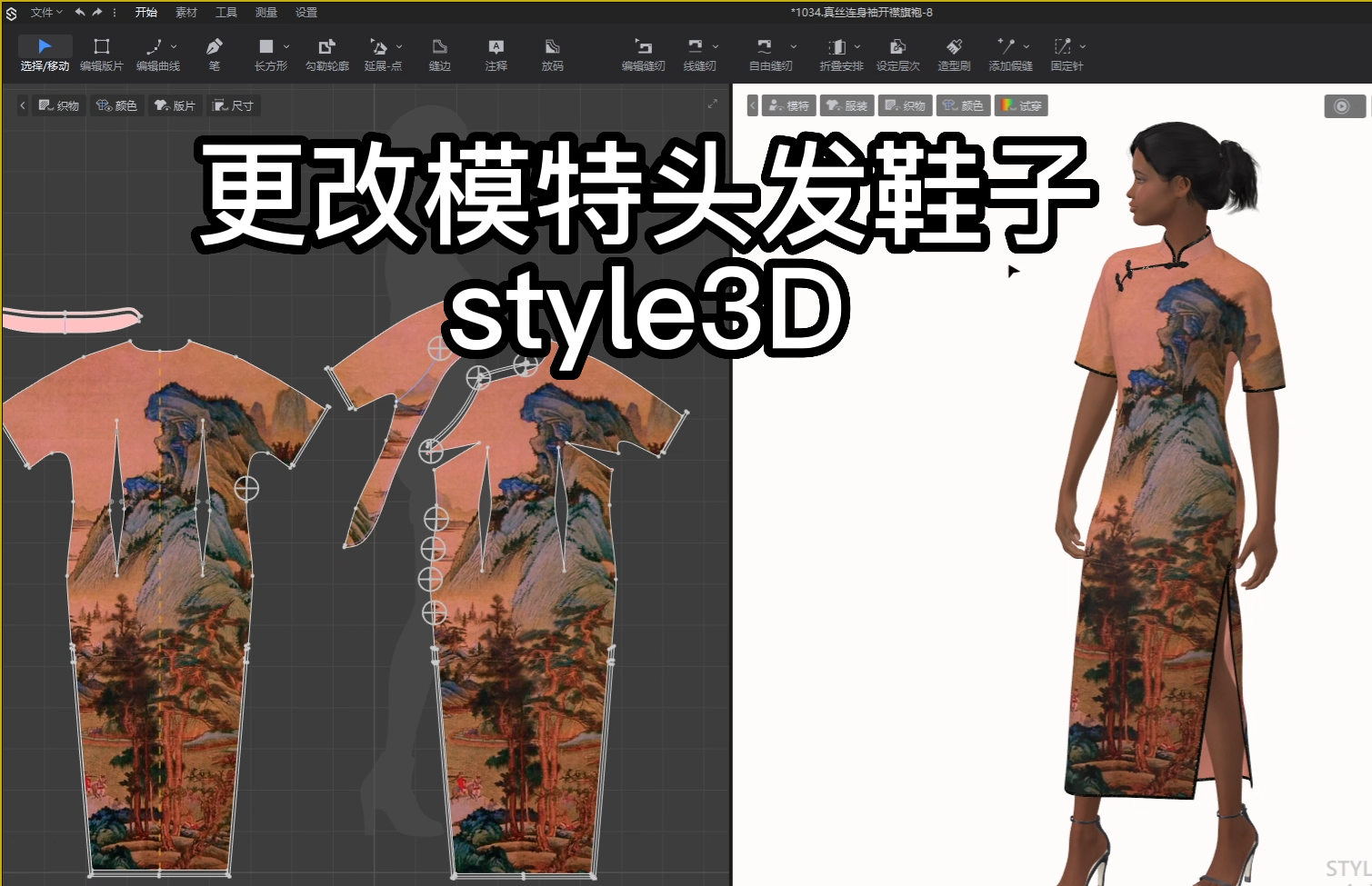Image resolution: width=1372 pixels, height=886 pixels.
Task: Select the 注释 annotation tool
Action: click(x=496, y=55)
